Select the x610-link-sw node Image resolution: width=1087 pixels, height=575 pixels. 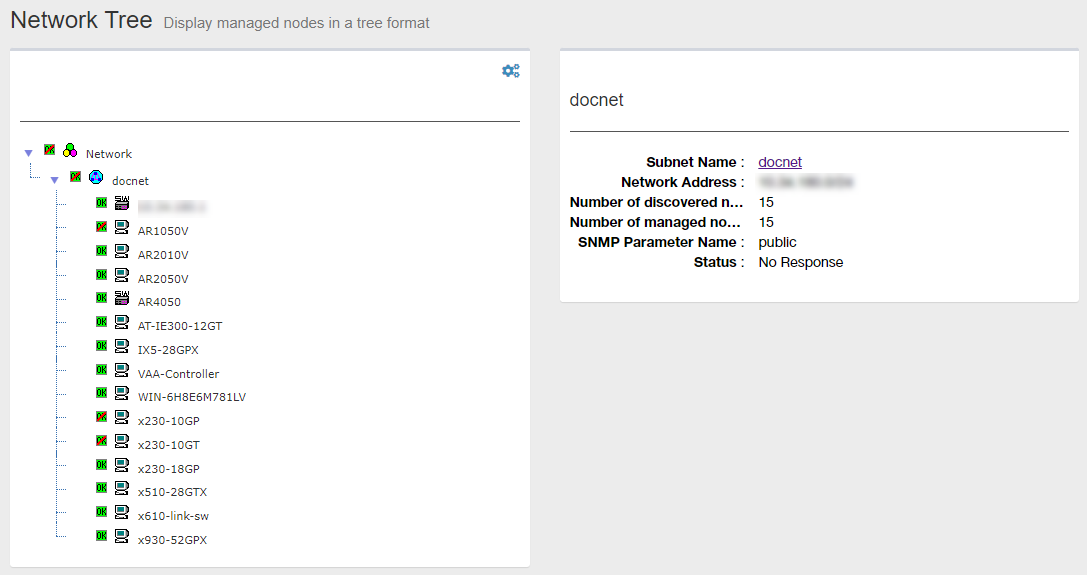(173, 516)
